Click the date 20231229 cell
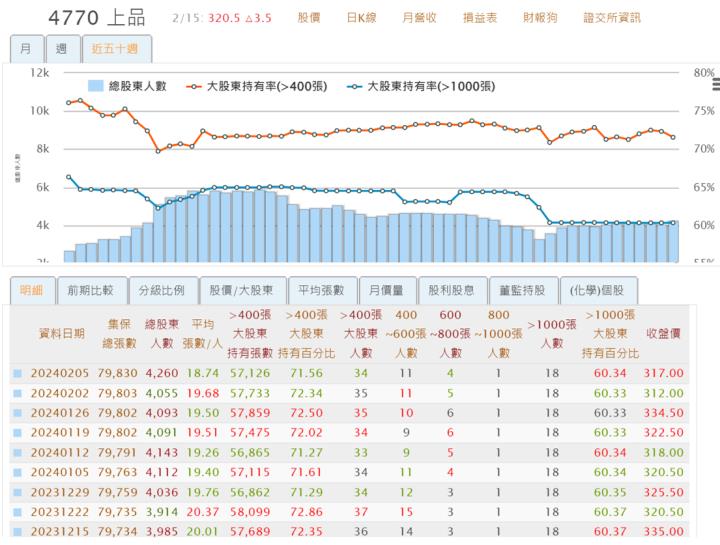The width and height of the screenshot is (720, 545). point(60,492)
